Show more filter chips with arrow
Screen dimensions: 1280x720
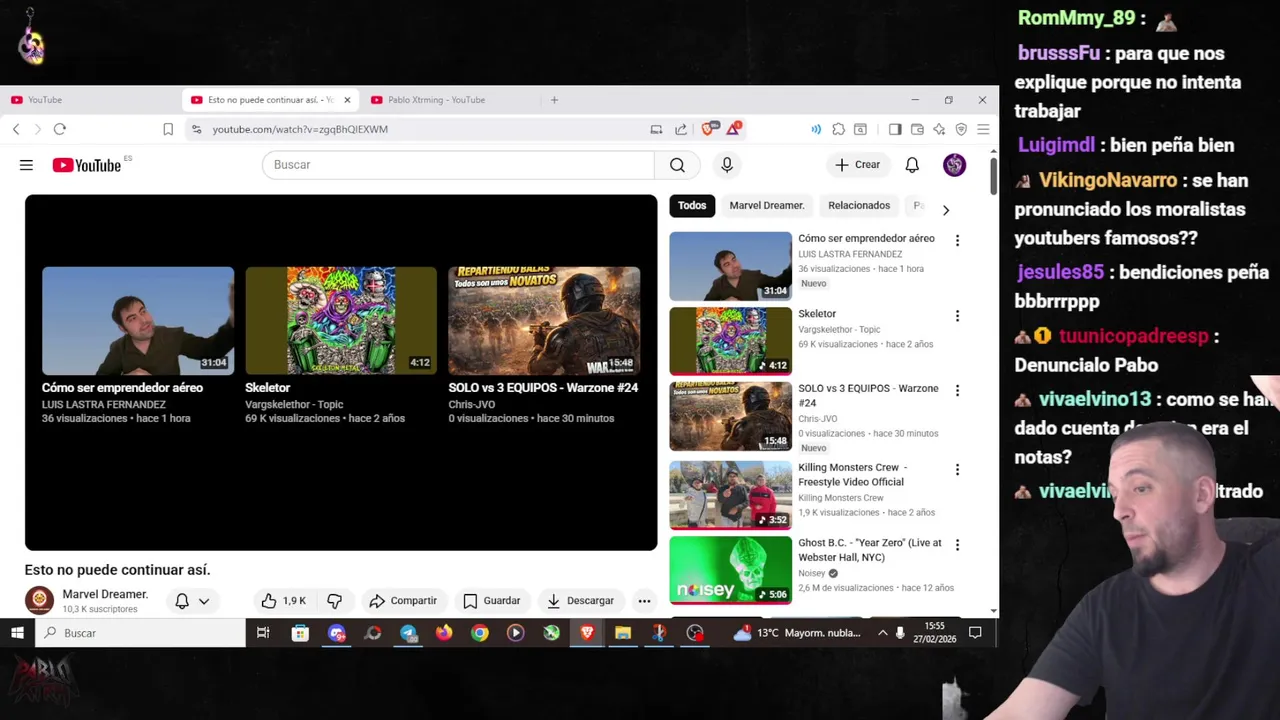(946, 209)
